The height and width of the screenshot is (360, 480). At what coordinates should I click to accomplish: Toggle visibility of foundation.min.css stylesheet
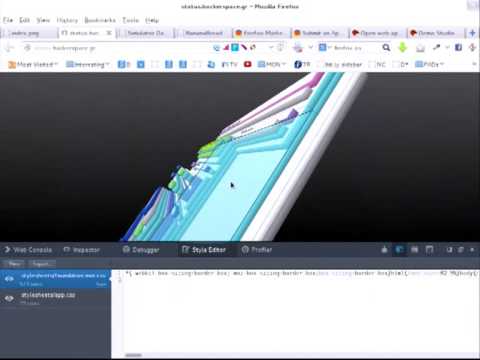(9, 279)
